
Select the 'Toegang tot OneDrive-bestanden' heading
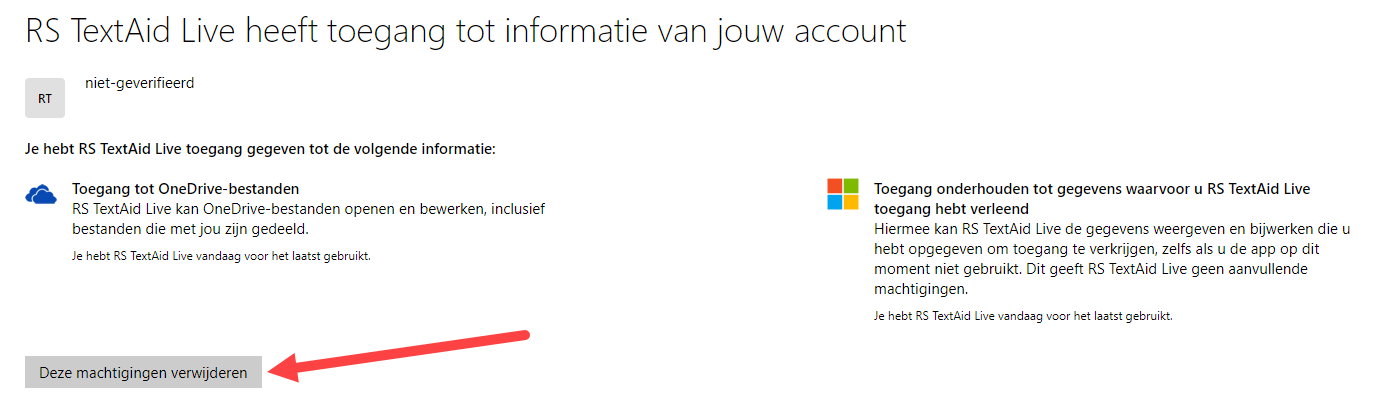click(x=186, y=188)
